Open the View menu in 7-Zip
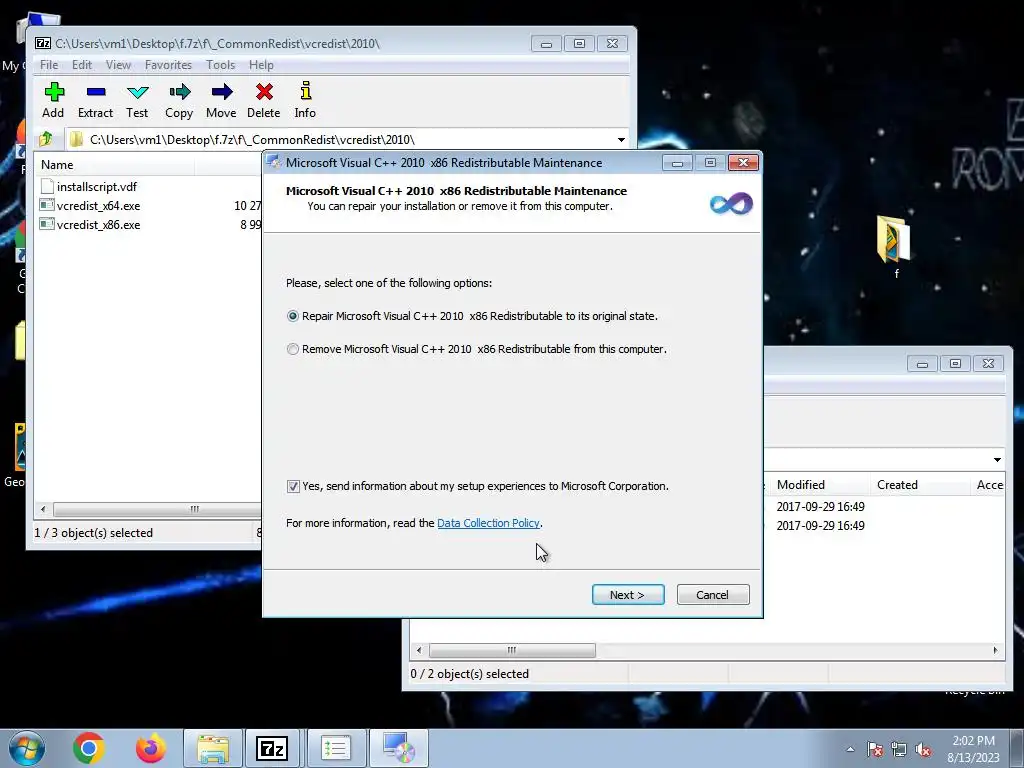Viewport: 1024px width, 768px height. 118,65
